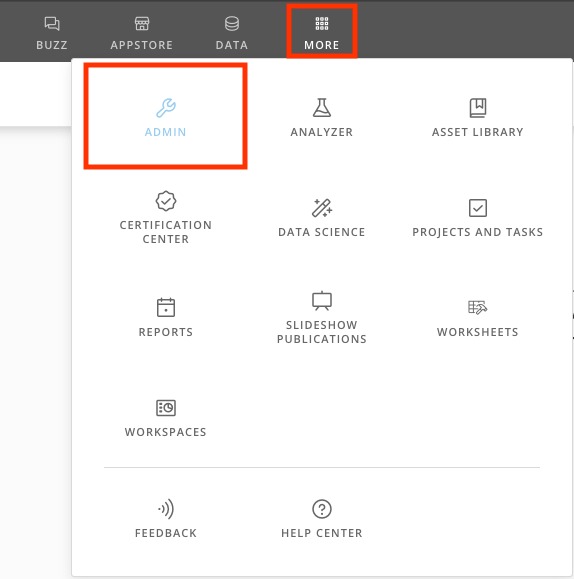Open the Data database icon

[x=232, y=24]
